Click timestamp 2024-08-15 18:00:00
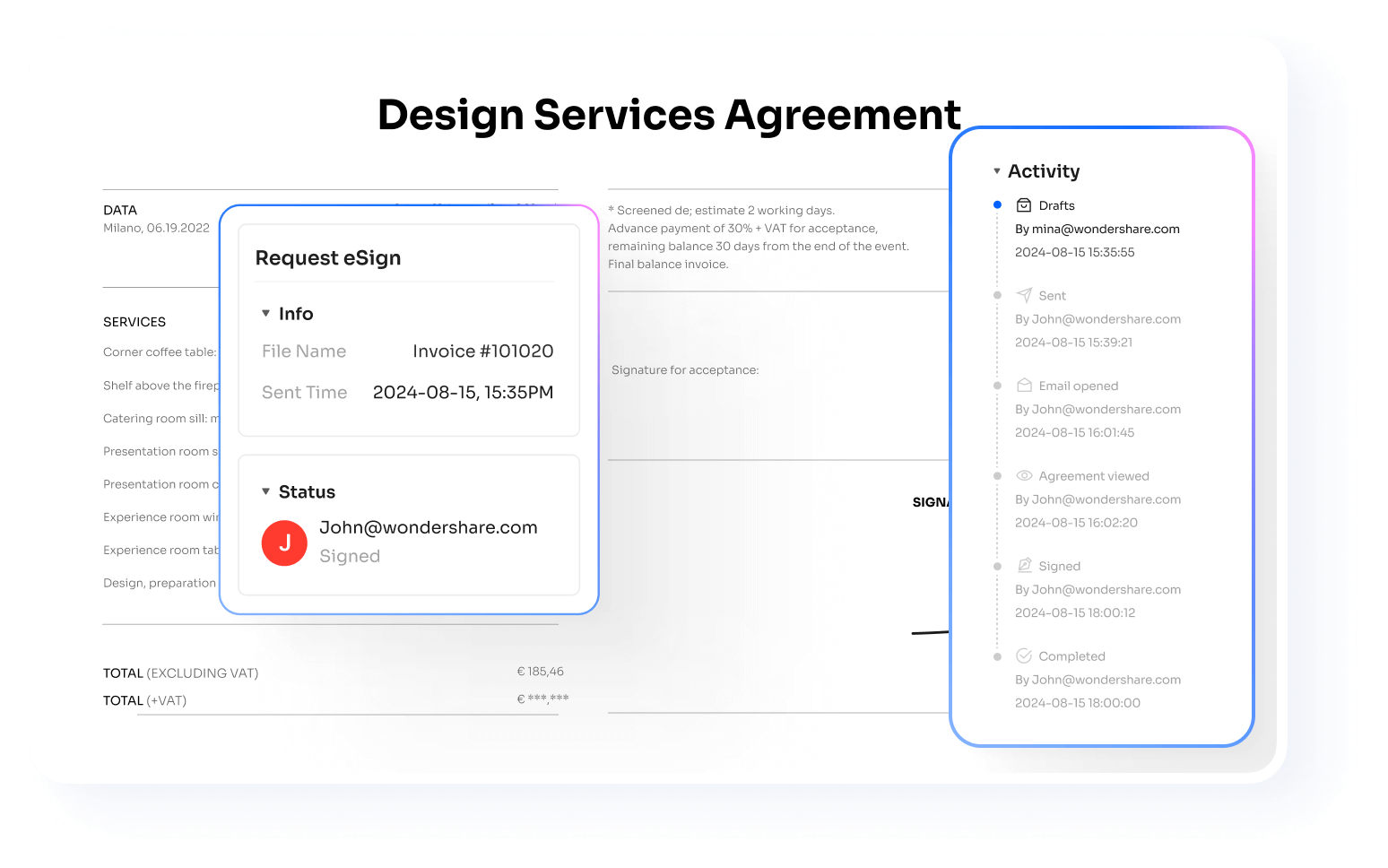 [1078, 704]
